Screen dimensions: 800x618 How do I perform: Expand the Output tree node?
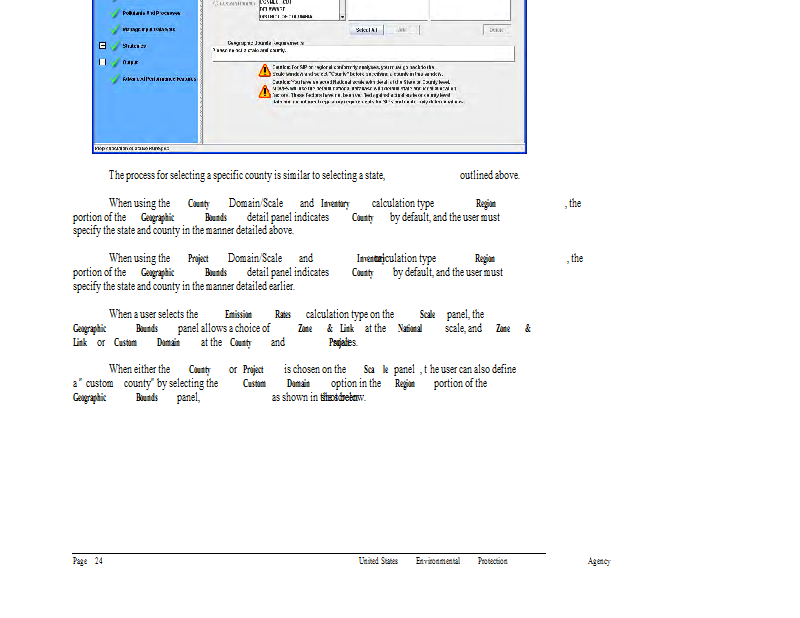[x=102, y=62]
